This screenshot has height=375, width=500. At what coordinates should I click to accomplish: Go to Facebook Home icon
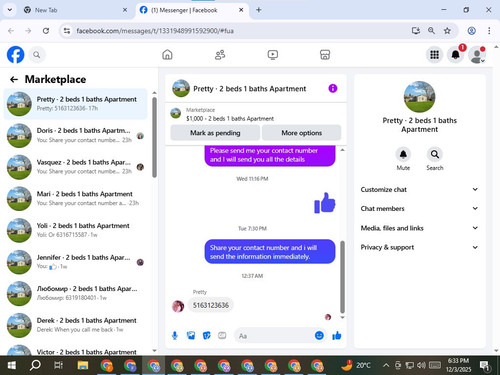167,54
